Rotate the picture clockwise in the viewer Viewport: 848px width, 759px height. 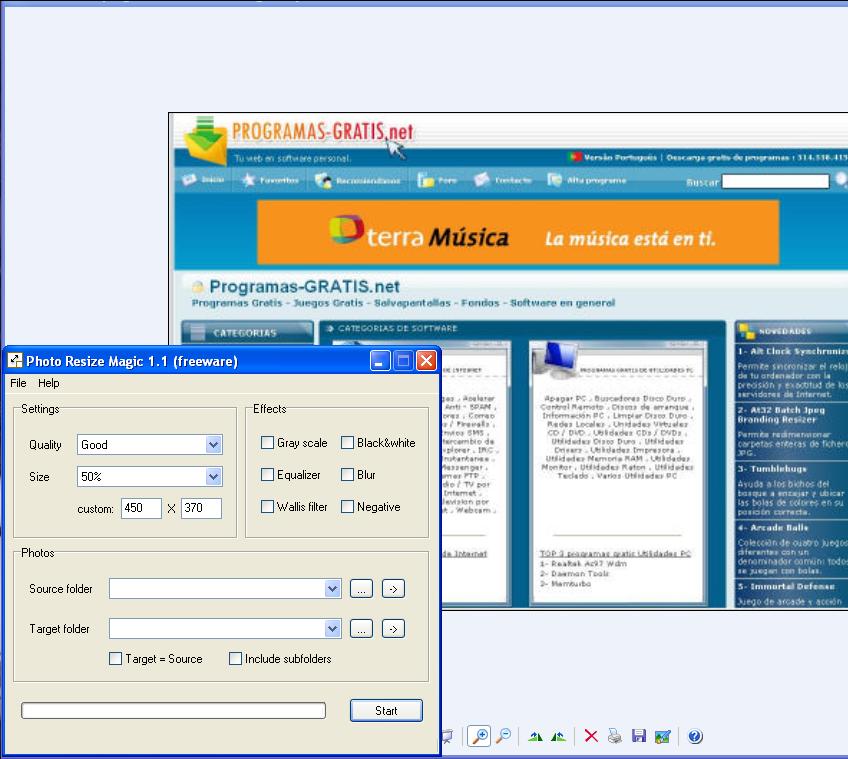click(535, 736)
